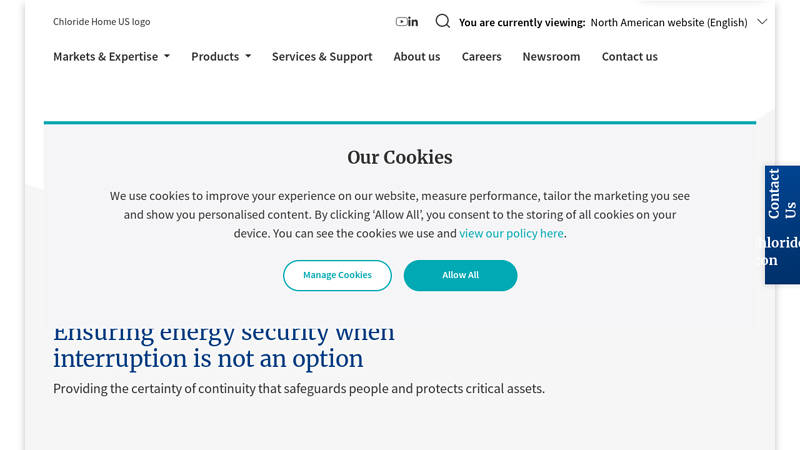Navigate to the Newsroom section

[x=551, y=57]
